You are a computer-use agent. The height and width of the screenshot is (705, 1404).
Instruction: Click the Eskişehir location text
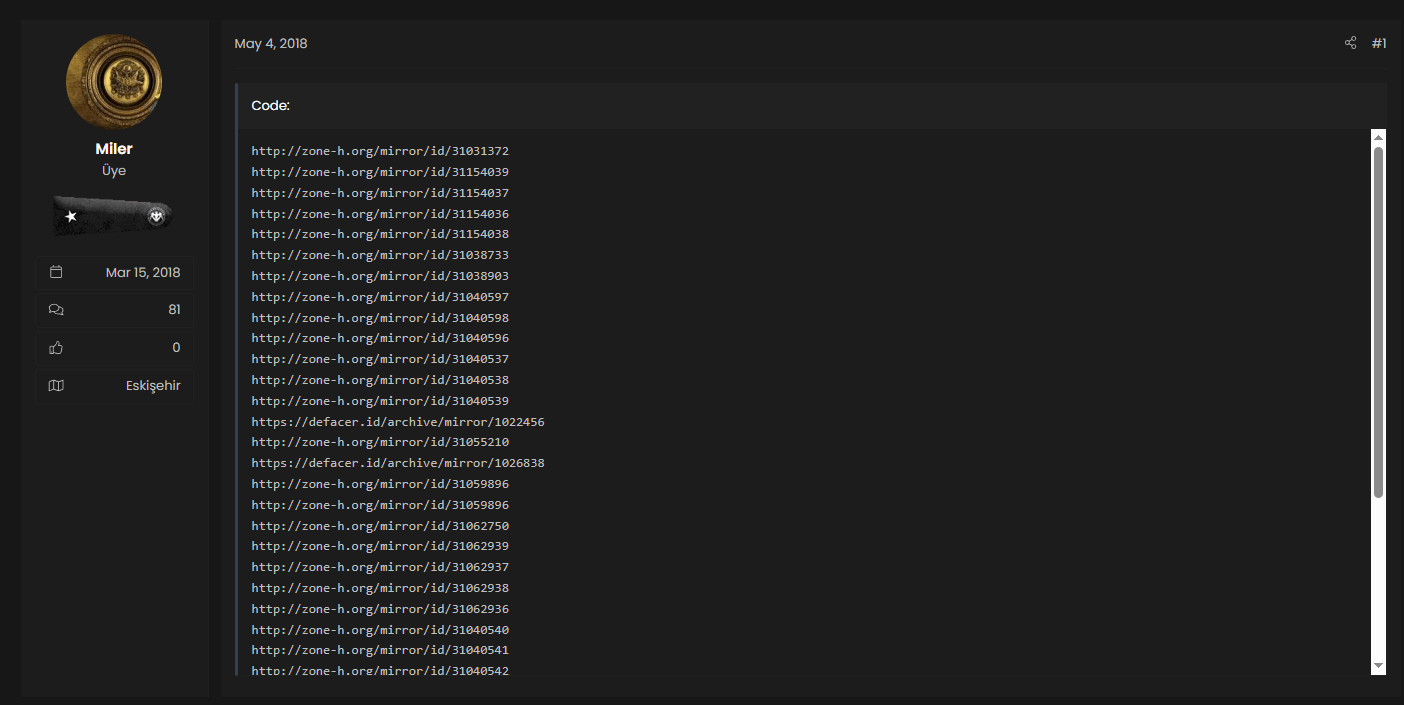pyautogui.click(x=153, y=386)
